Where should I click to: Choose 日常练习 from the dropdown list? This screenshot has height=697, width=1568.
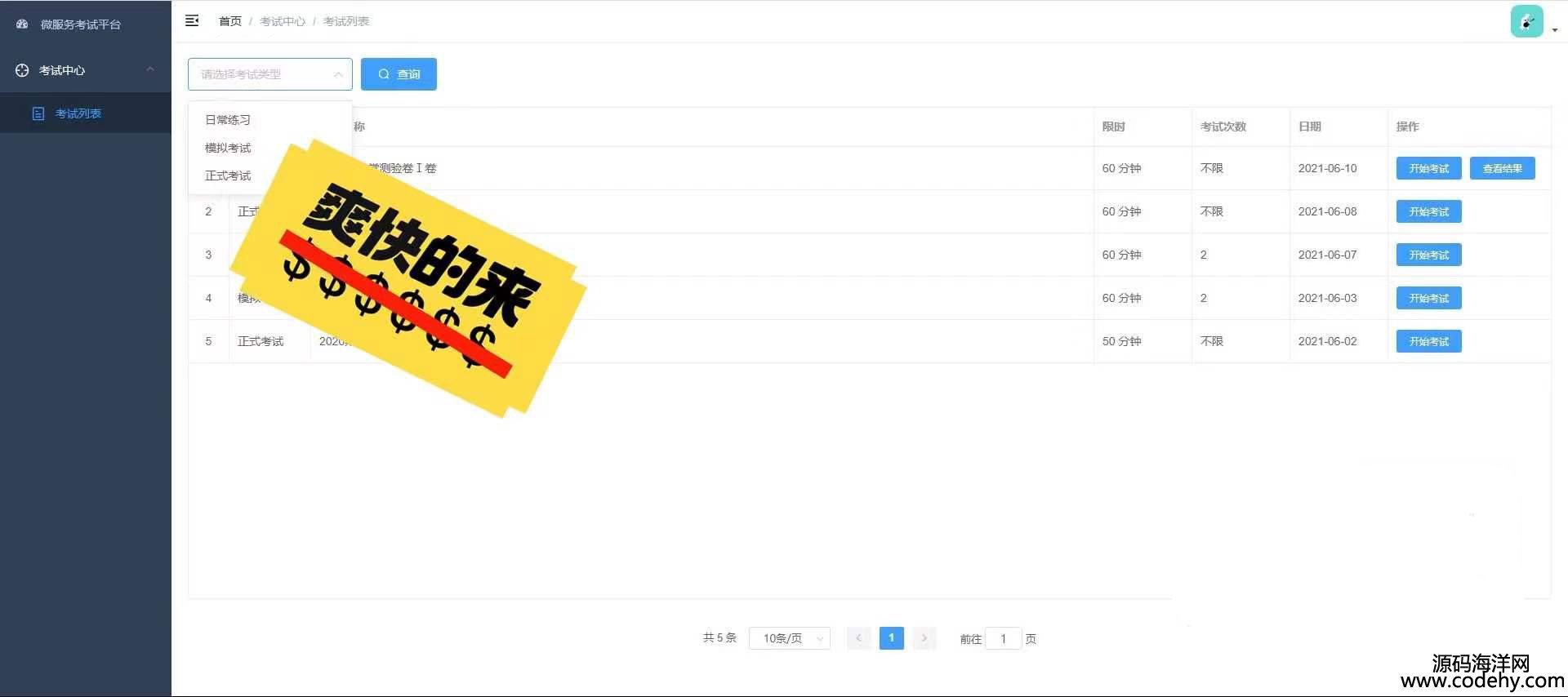coord(270,120)
